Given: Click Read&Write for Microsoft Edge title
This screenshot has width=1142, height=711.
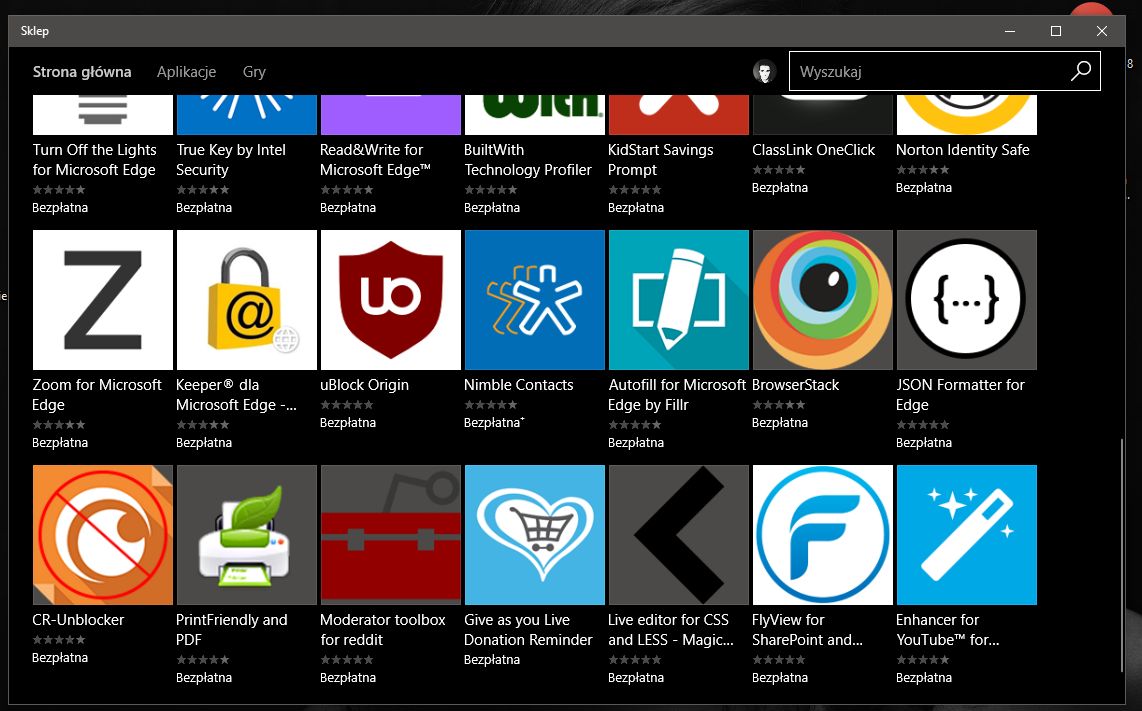Looking at the screenshot, I should [375, 160].
